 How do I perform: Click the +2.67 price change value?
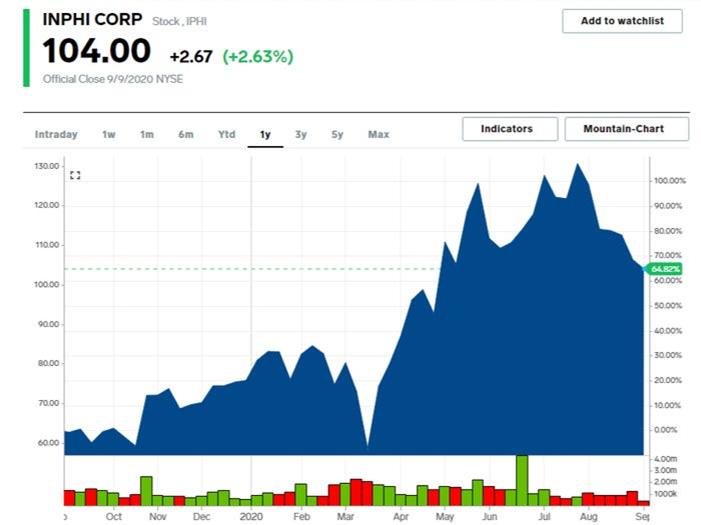(x=191, y=57)
